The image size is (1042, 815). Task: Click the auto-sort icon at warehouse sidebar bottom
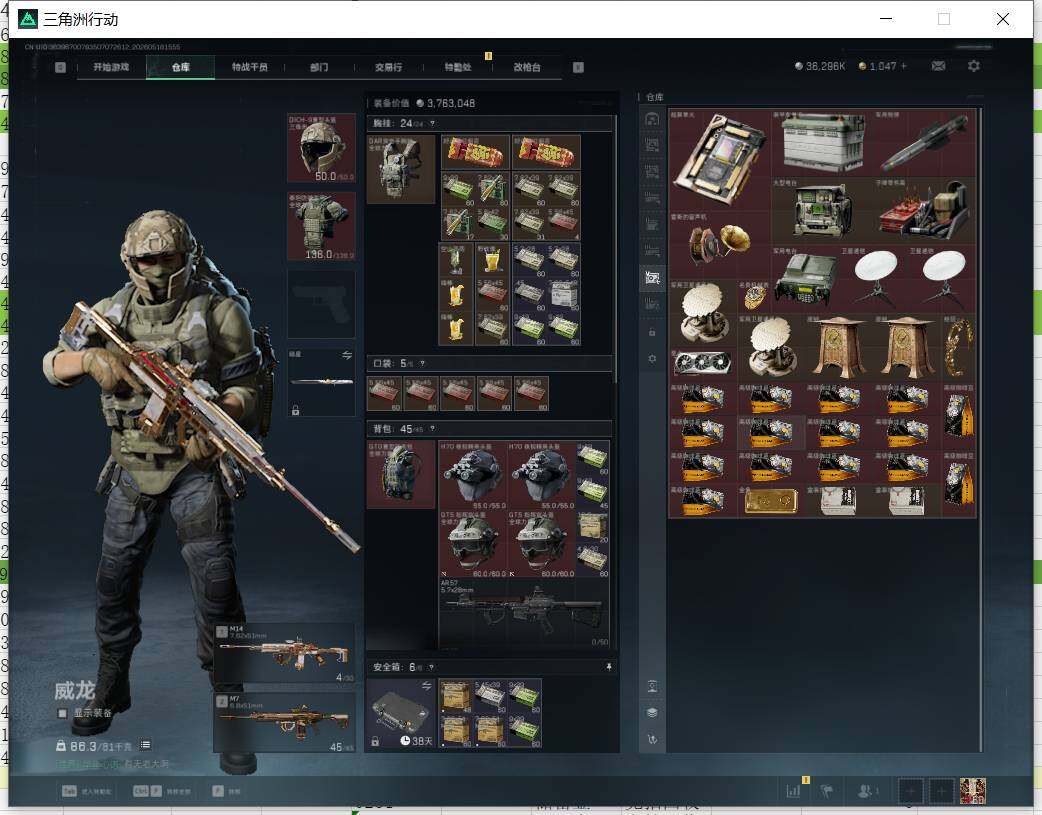coord(652,739)
